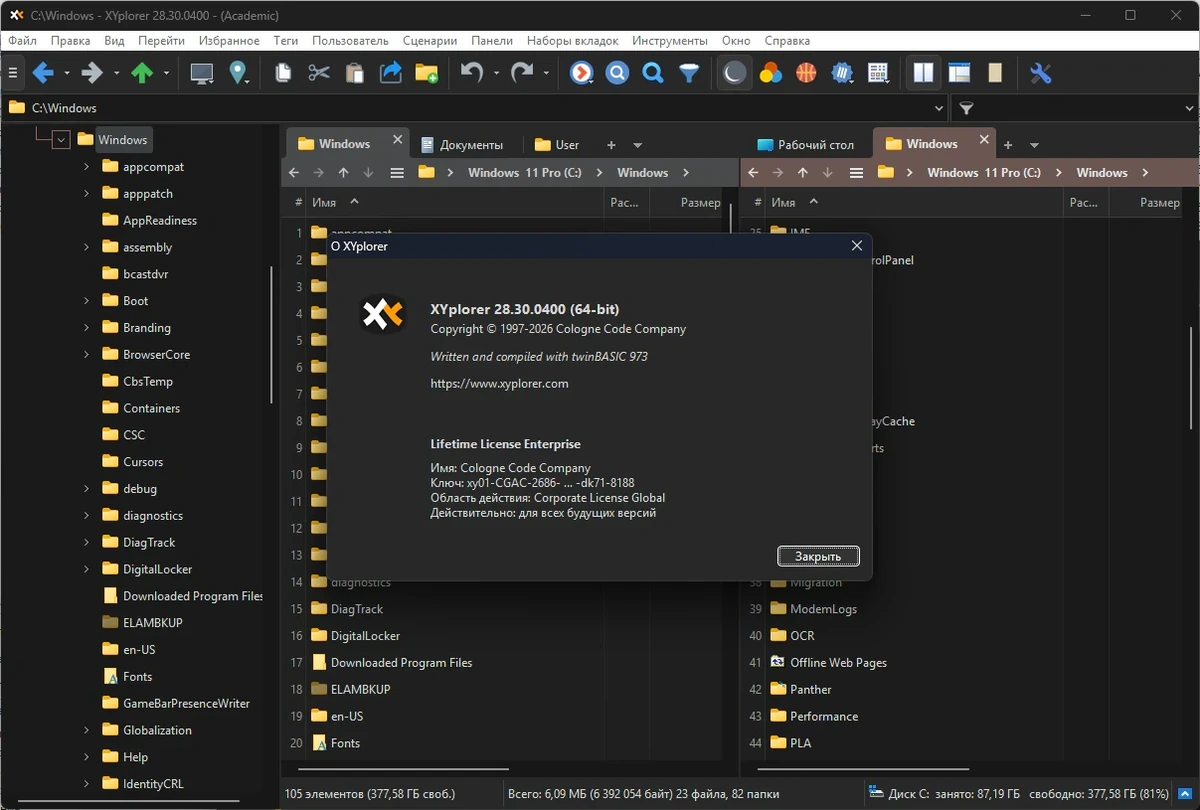Open the main hamburger menu in toolbar

[x=13, y=73]
